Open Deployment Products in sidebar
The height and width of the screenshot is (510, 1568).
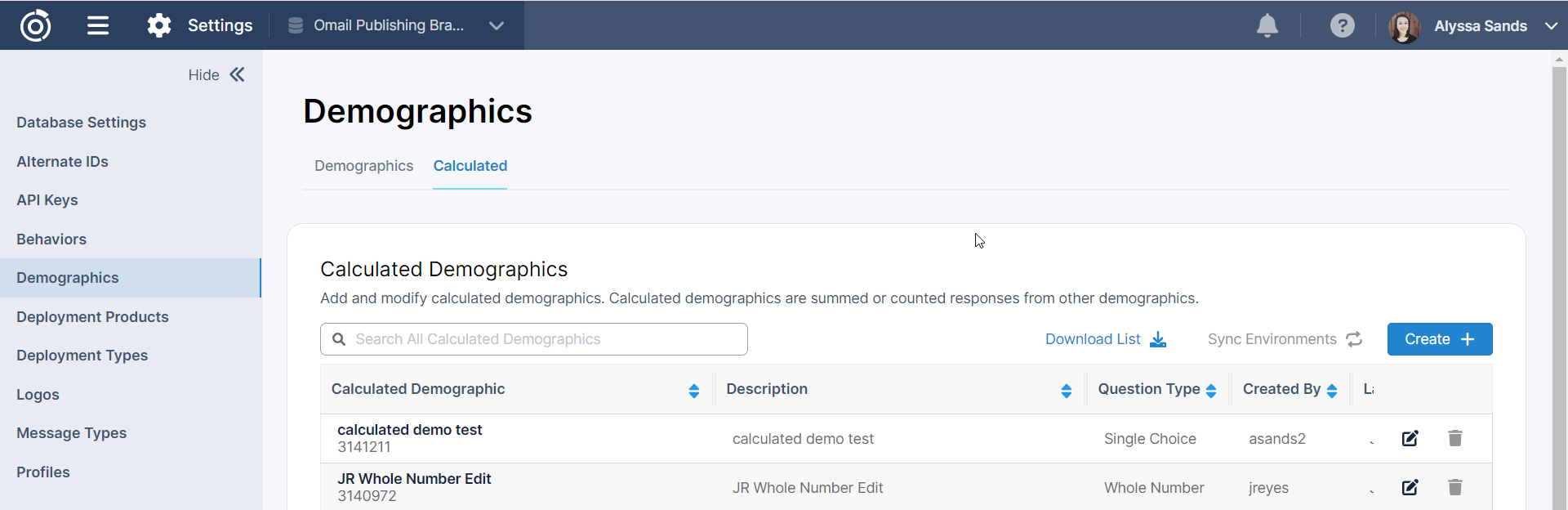(x=92, y=317)
